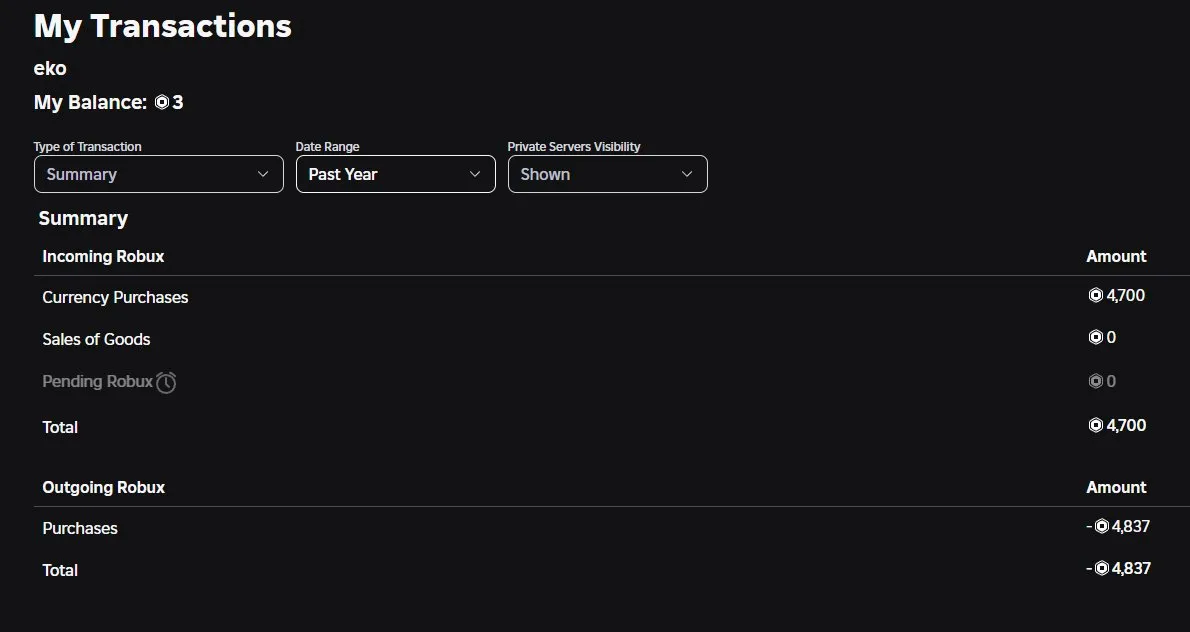Click the Pending Robux label

click(97, 381)
